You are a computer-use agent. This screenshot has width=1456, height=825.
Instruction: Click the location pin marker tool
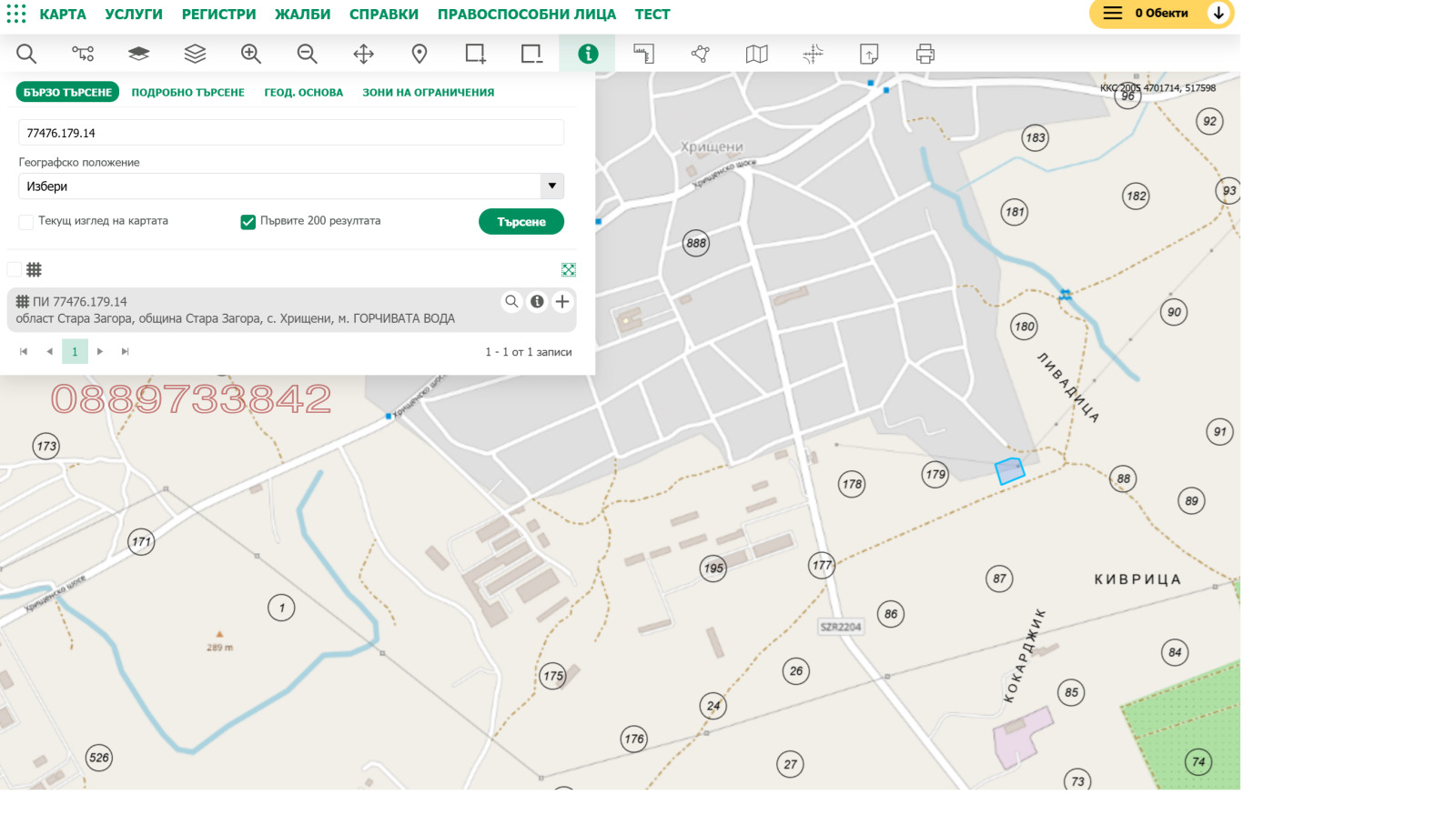point(420,54)
